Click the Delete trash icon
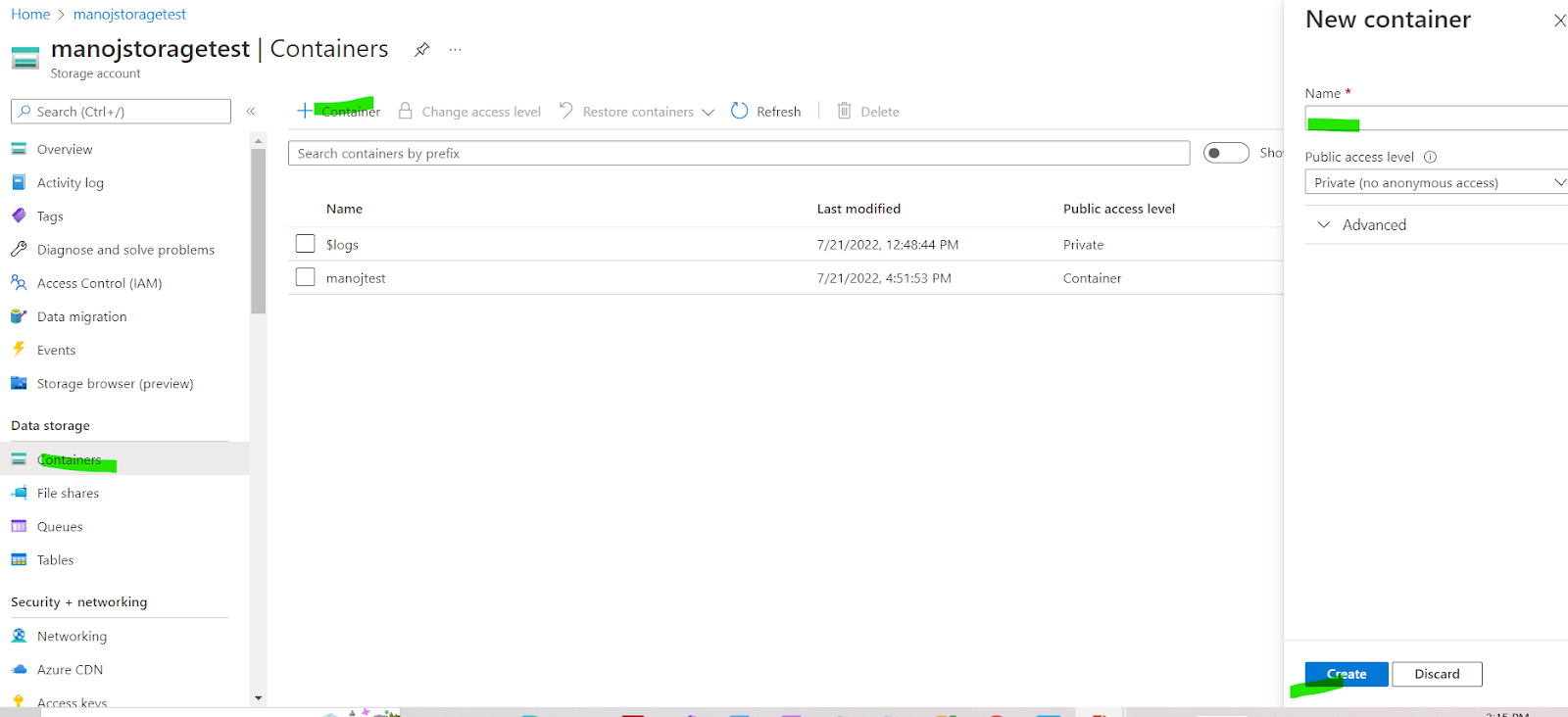This screenshot has height=717, width=1568. tap(845, 111)
